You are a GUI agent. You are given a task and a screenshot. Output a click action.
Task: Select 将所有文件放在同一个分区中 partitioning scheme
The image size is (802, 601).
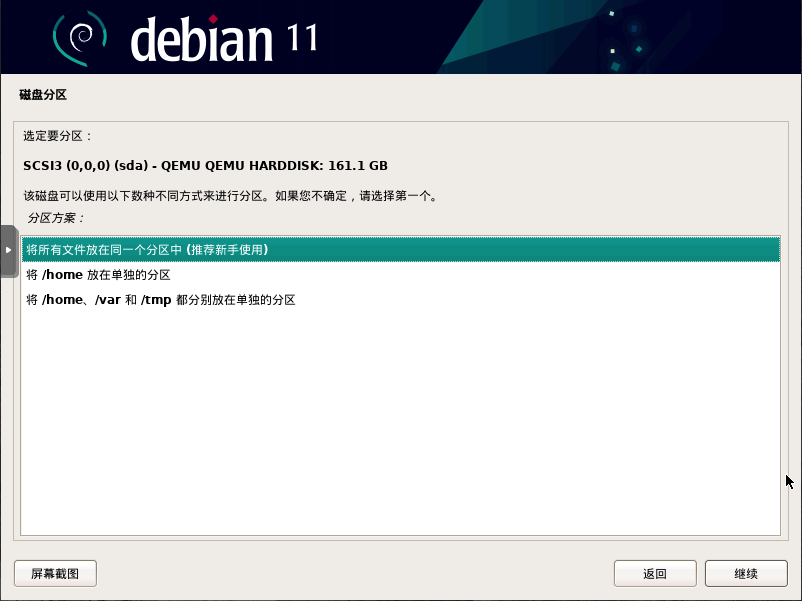[400, 250]
